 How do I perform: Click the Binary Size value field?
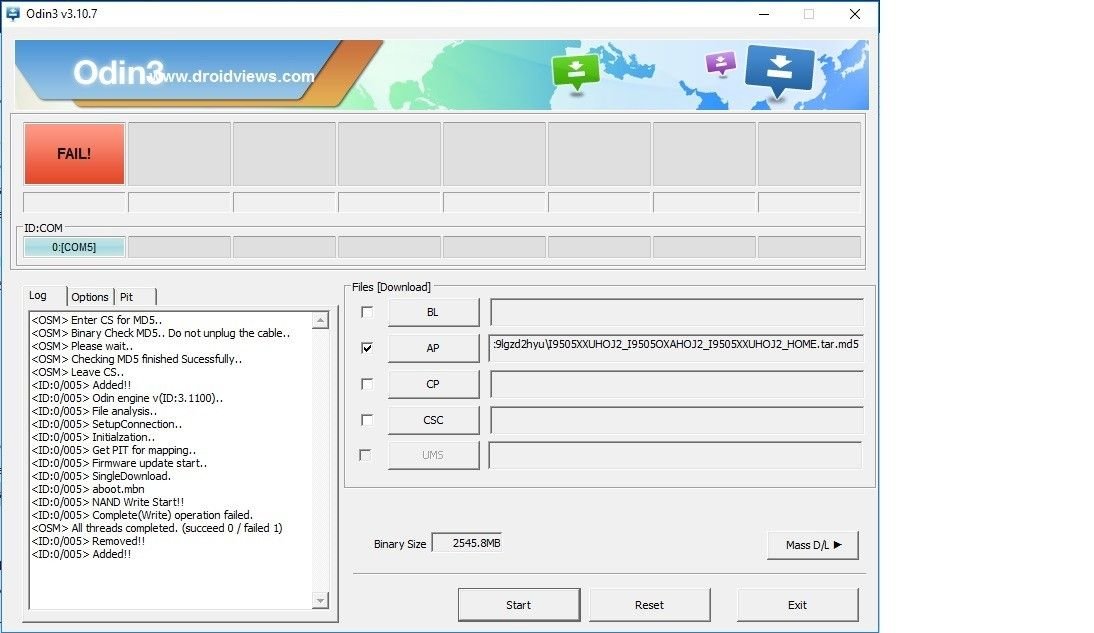coord(467,543)
